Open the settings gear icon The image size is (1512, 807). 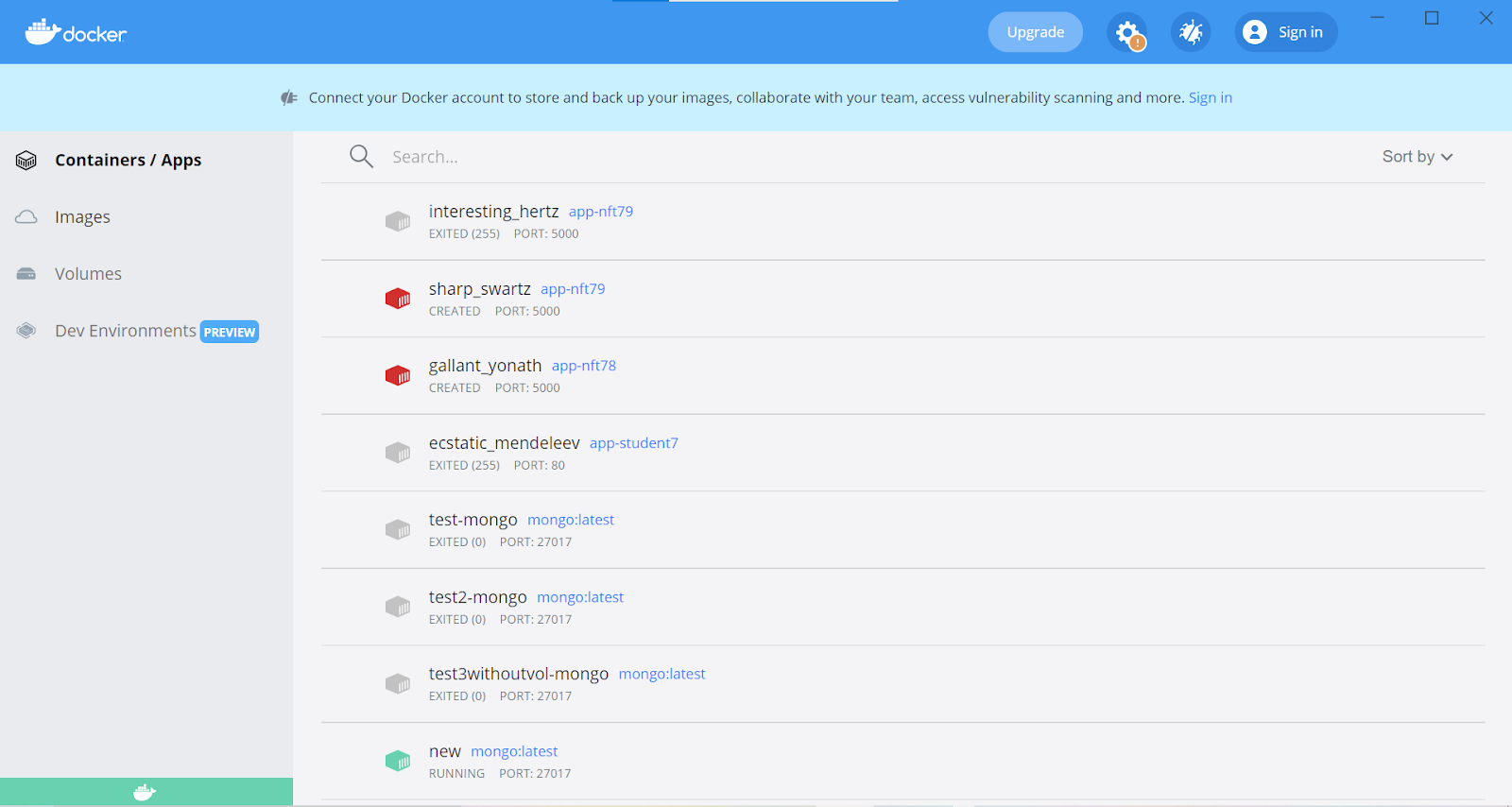point(1126,33)
